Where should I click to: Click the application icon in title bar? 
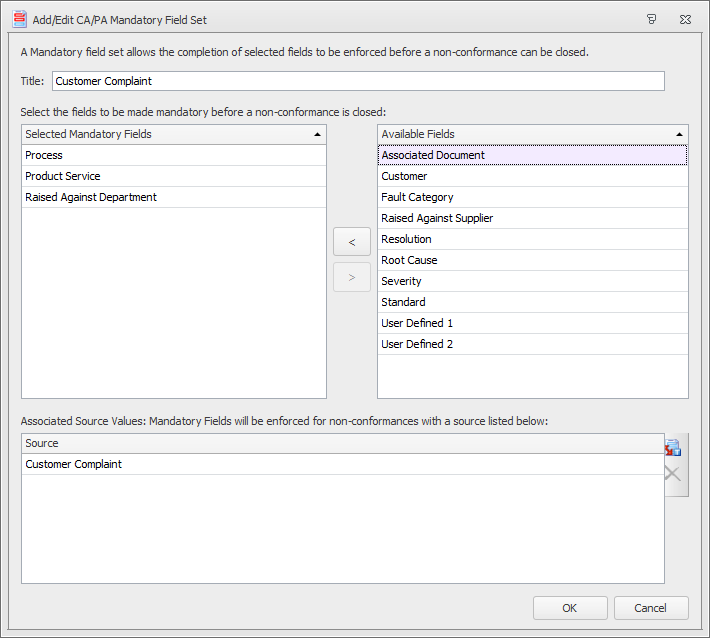point(19,19)
